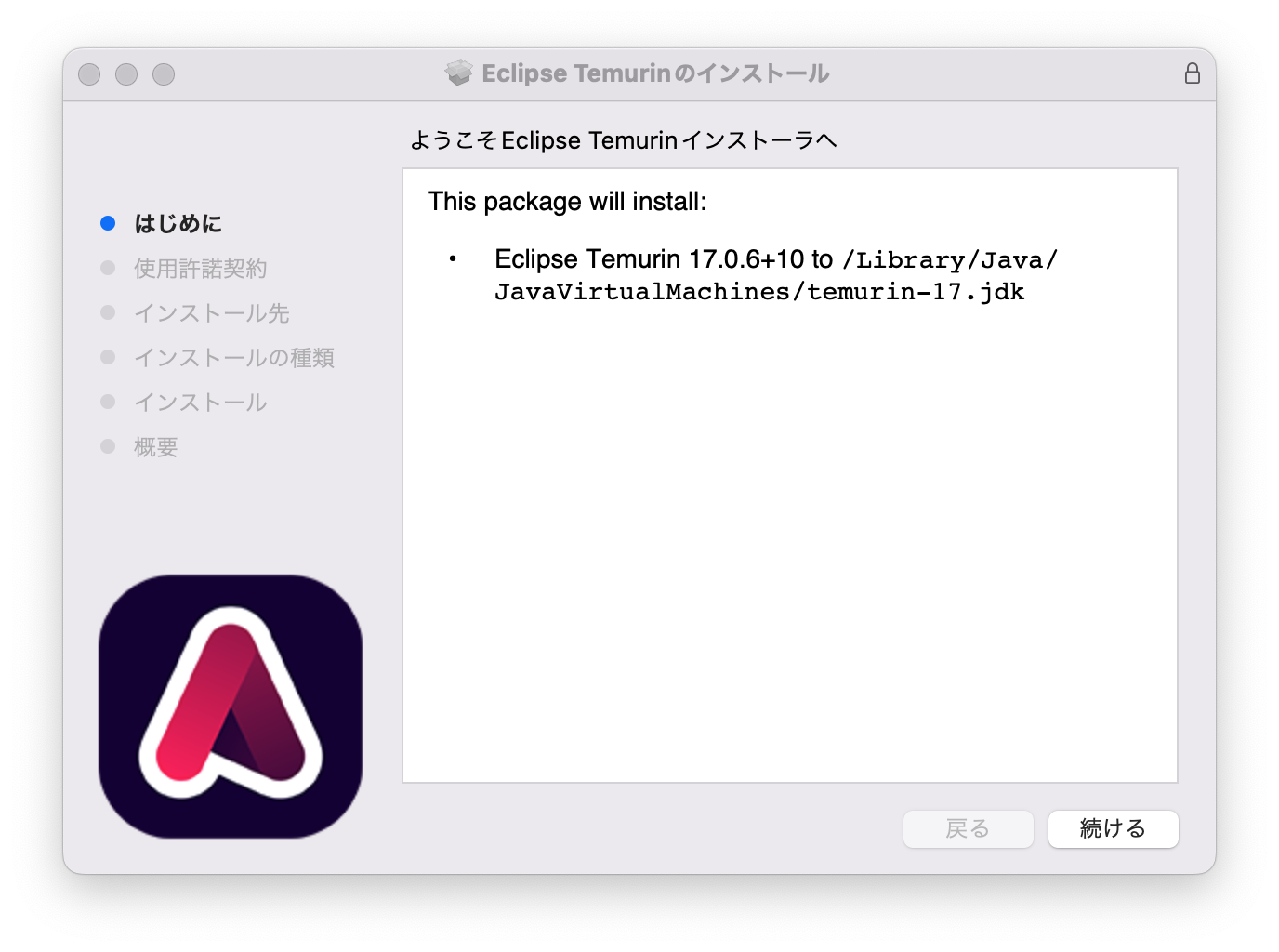Viewport: 1279px width, 952px height.
Task: Click the text "This package will install:"
Action: (567, 202)
